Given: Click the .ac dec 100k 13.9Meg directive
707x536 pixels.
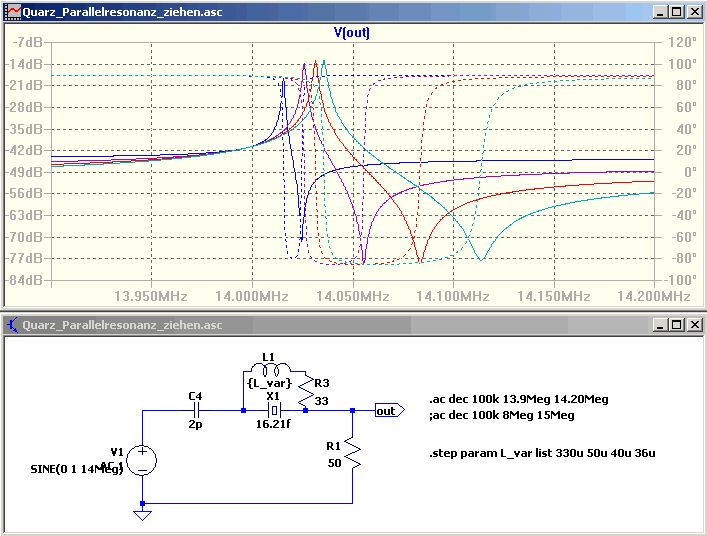Looking at the screenshot, I should click(519, 399).
